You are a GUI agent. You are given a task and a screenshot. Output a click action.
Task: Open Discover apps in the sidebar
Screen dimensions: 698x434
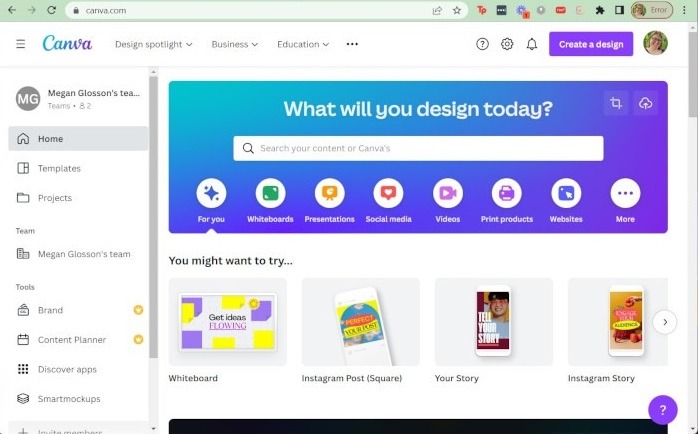pos(78,369)
